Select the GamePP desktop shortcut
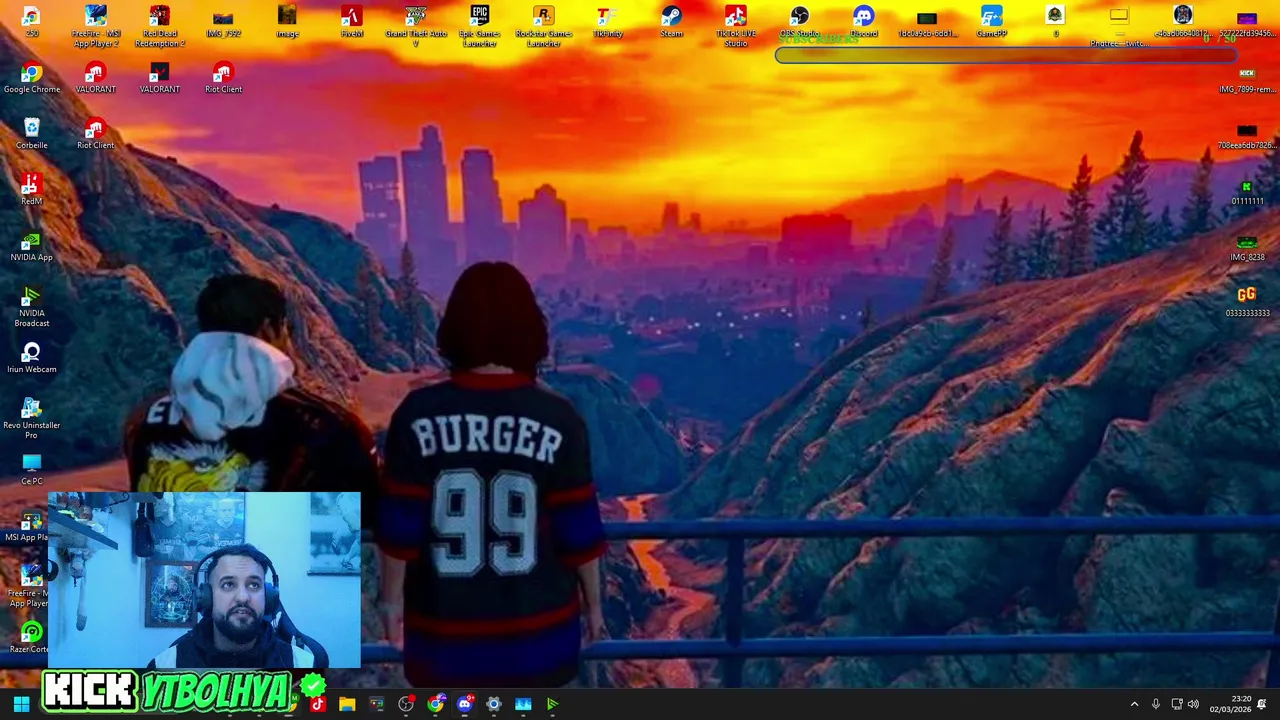 click(991, 22)
